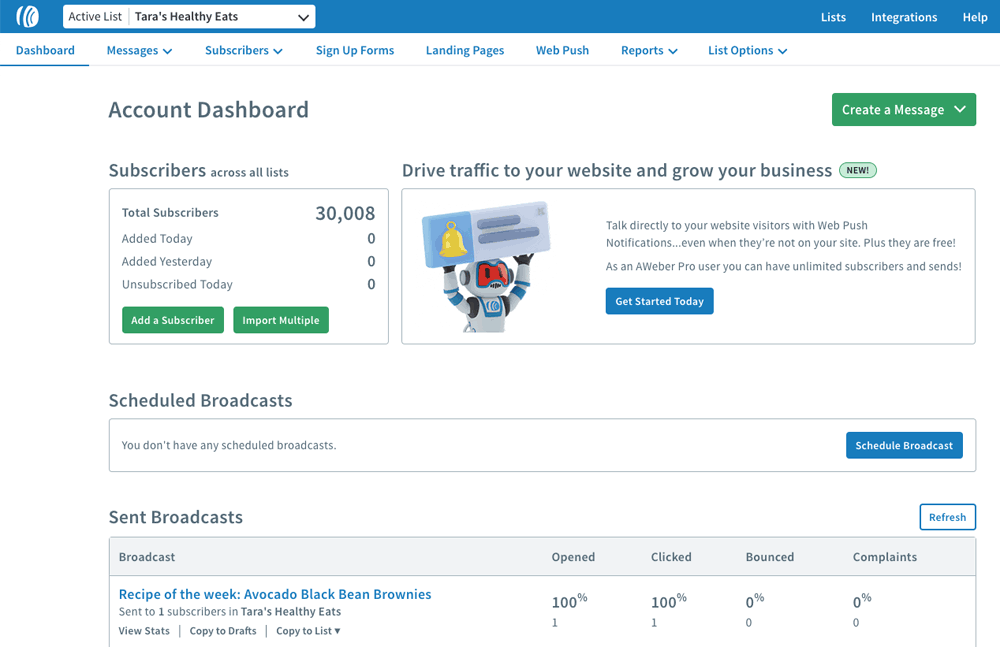Viewport: 1000px width, 647px height.
Task: Open the Reports dropdown menu
Action: (649, 50)
